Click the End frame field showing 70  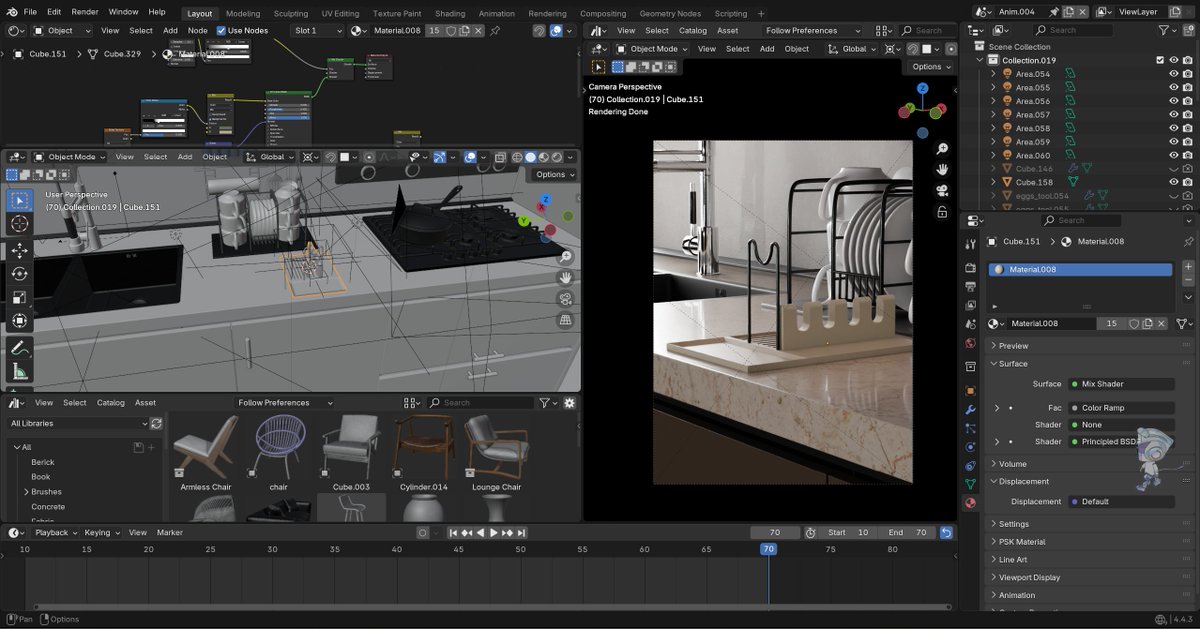click(x=908, y=533)
